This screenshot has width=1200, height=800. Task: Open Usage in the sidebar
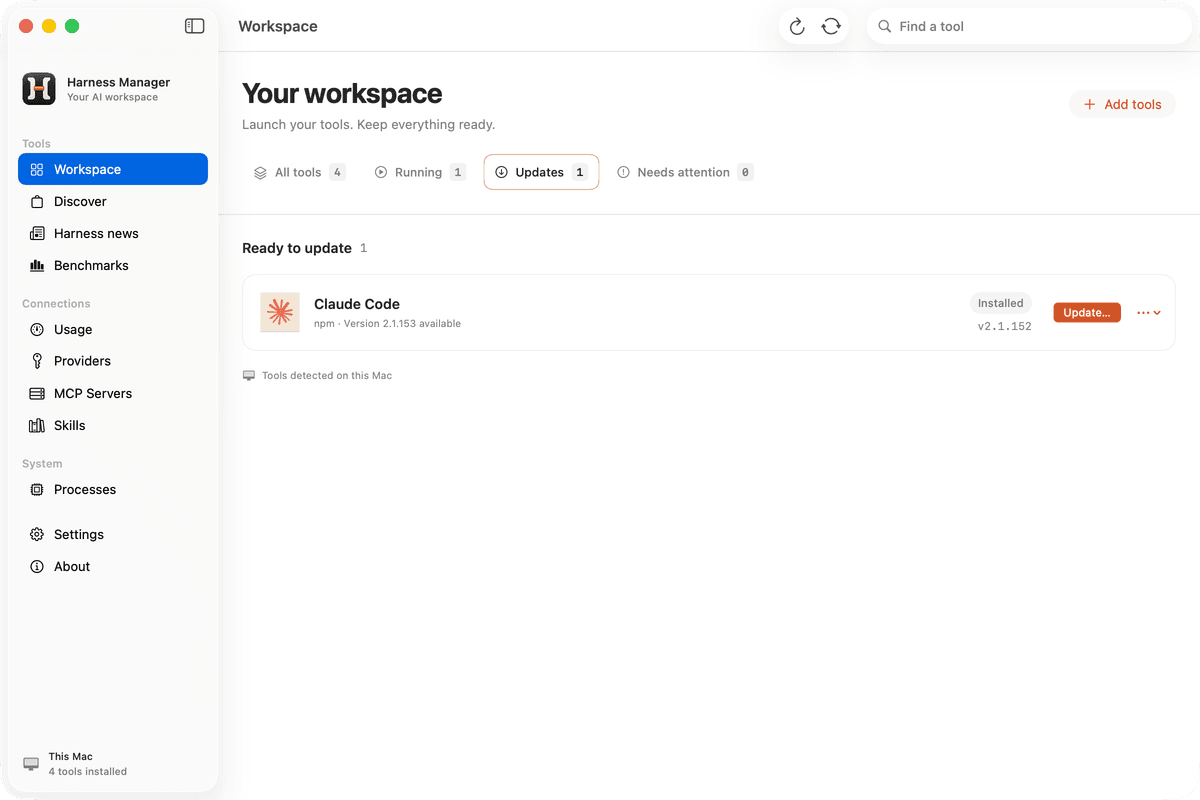click(x=113, y=329)
